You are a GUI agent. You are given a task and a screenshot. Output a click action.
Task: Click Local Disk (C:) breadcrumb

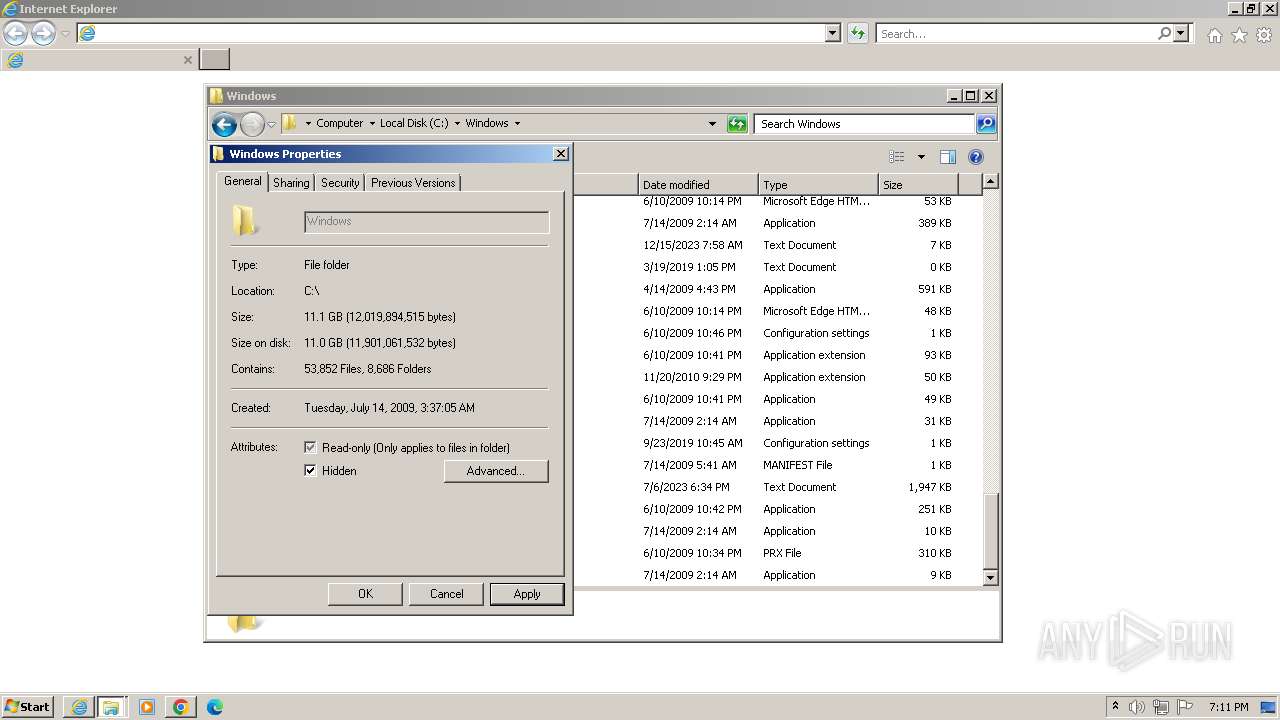[x=414, y=124]
